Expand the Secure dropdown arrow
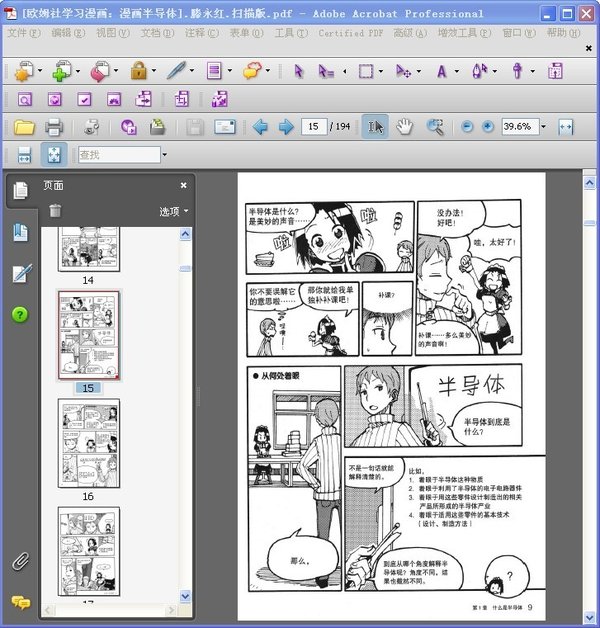The width and height of the screenshot is (600, 628). 154,71
